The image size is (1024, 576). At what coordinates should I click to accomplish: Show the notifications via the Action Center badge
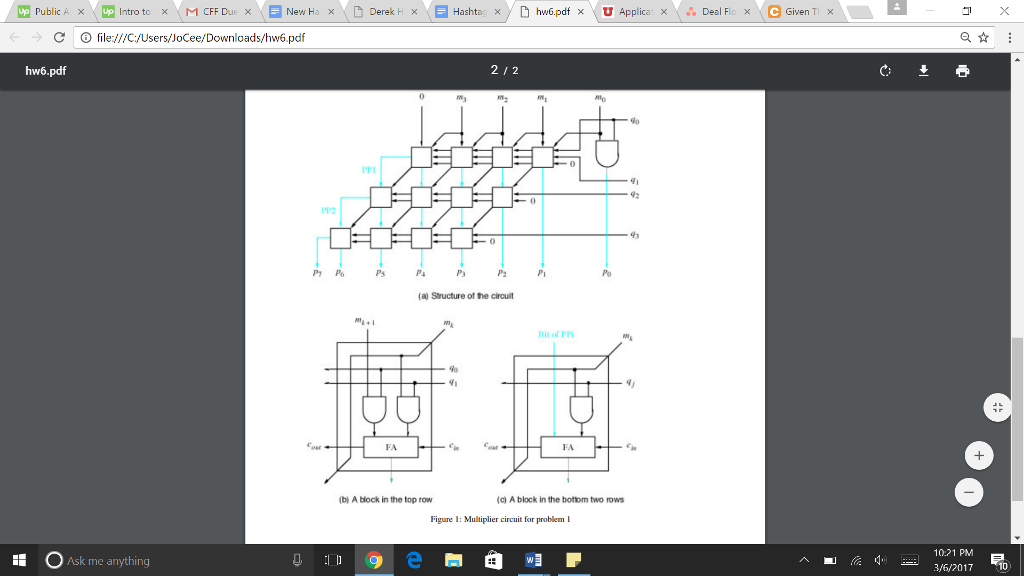(x=997, y=560)
